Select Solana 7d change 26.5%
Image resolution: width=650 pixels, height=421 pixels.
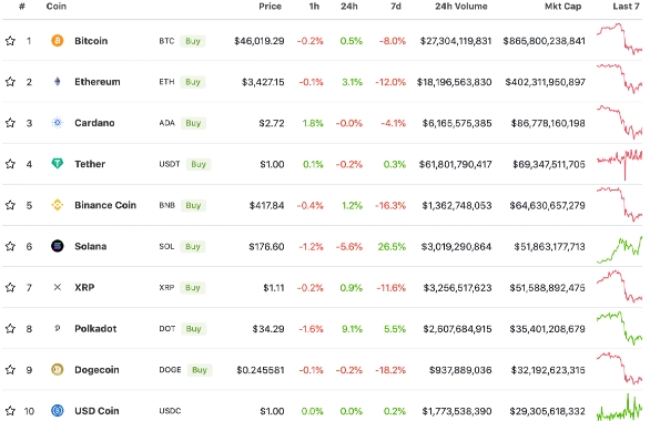(x=392, y=247)
